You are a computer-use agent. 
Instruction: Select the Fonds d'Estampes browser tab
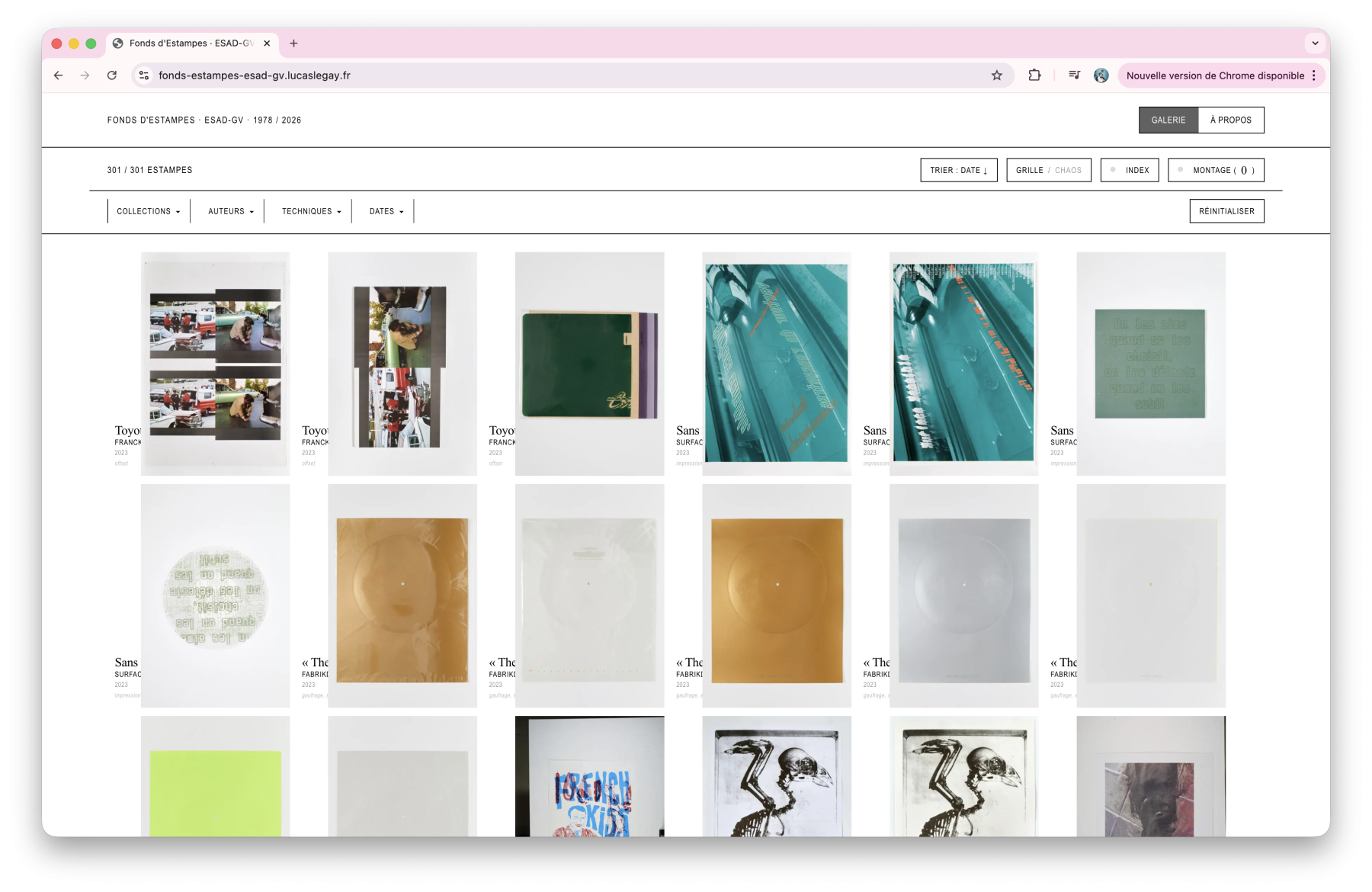pyautogui.click(x=192, y=43)
